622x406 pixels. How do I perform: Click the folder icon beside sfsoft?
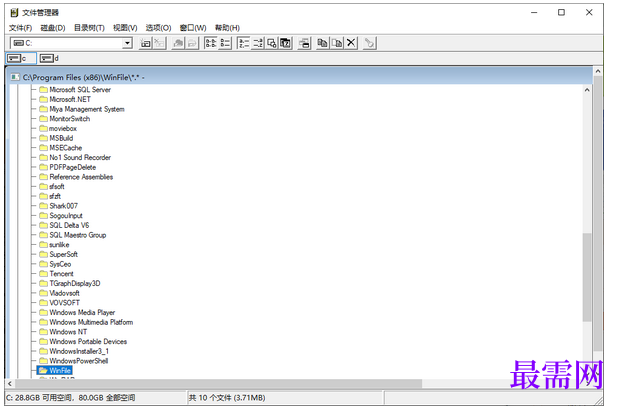44,187
